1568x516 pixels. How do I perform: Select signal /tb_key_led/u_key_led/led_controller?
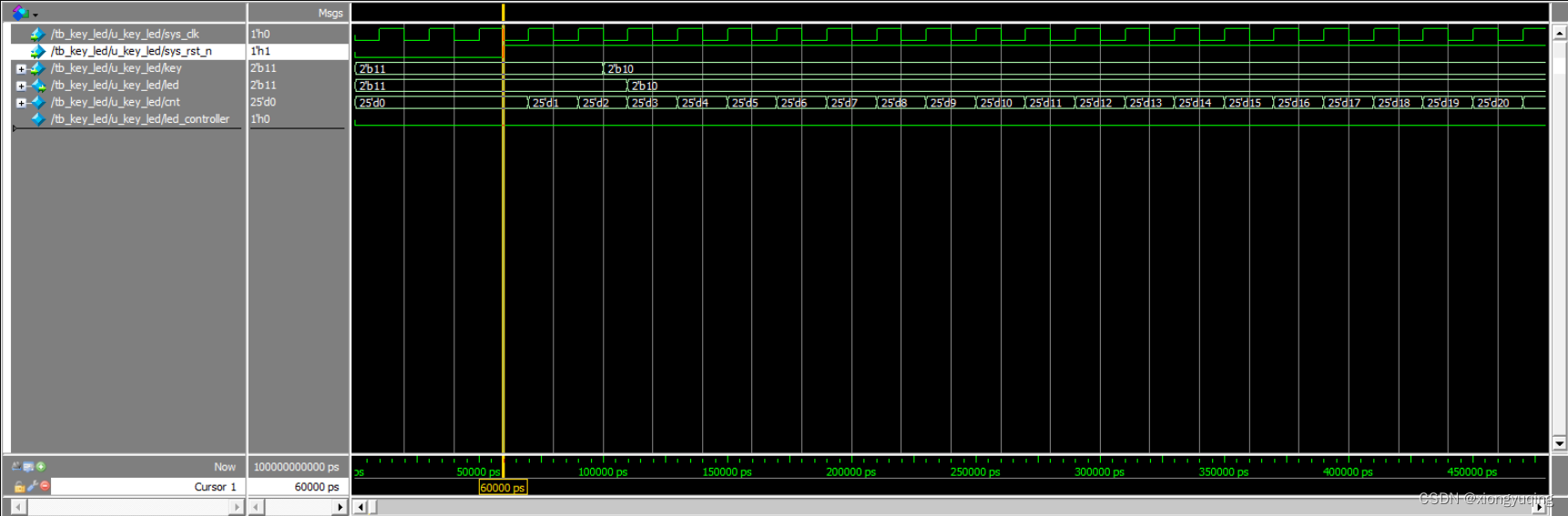(140, 119)
